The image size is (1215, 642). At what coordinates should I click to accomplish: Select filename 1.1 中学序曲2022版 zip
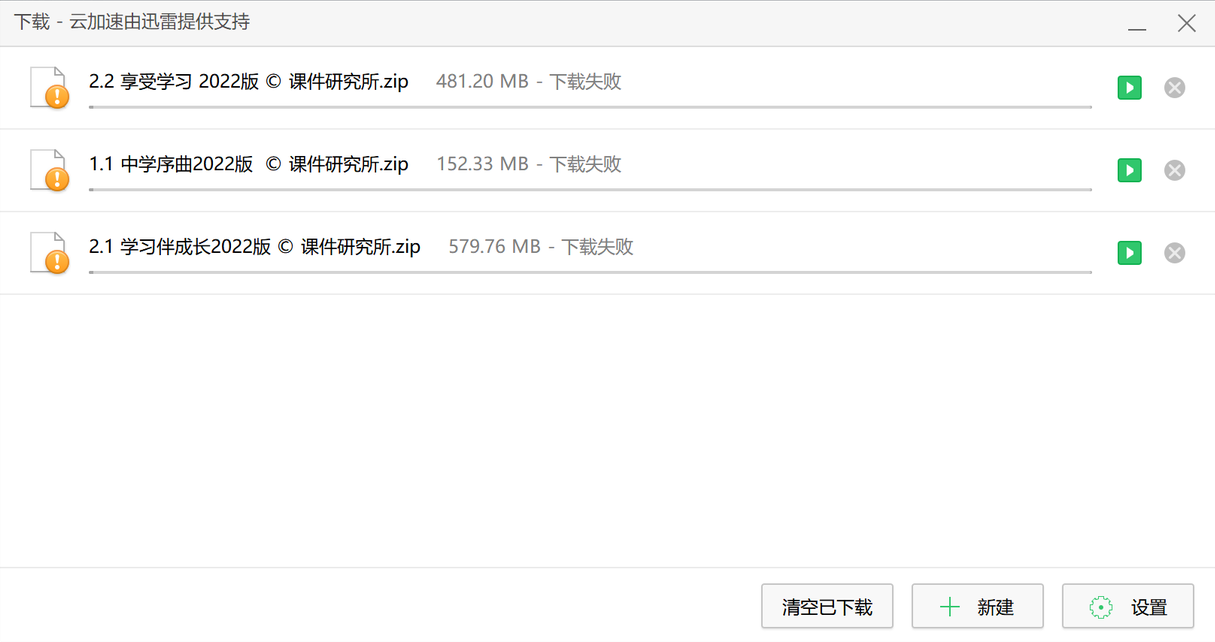pos(249,164)
